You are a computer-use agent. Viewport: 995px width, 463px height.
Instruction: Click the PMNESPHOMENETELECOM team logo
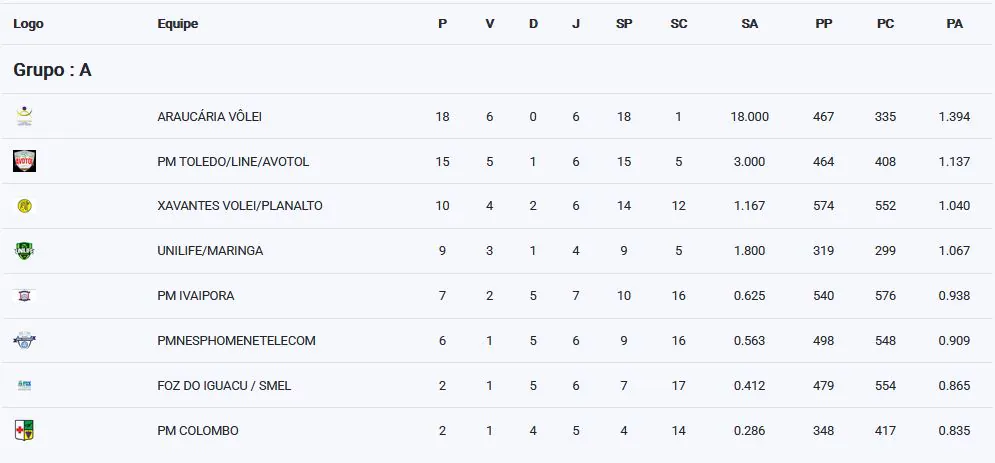pyautogui.click(x=24, y=341)
